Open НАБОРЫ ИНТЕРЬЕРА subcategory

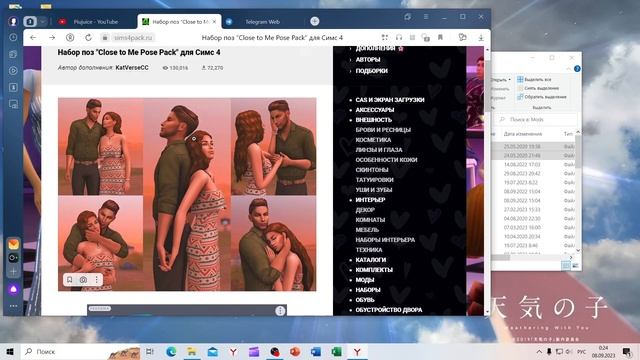(x=385, y=240)
